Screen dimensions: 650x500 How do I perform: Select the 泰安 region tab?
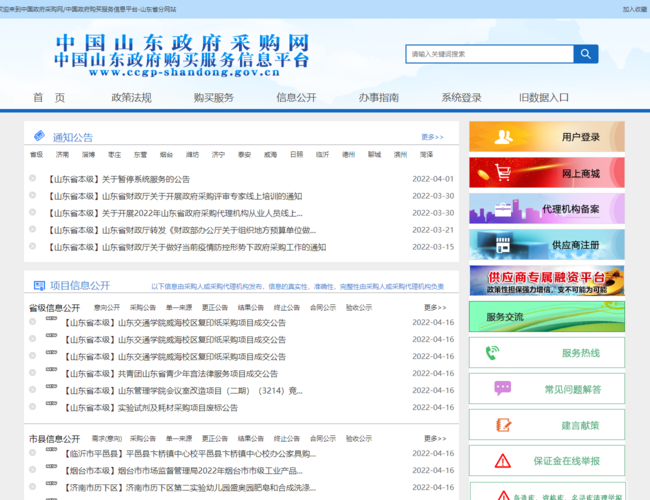point(245,154)
